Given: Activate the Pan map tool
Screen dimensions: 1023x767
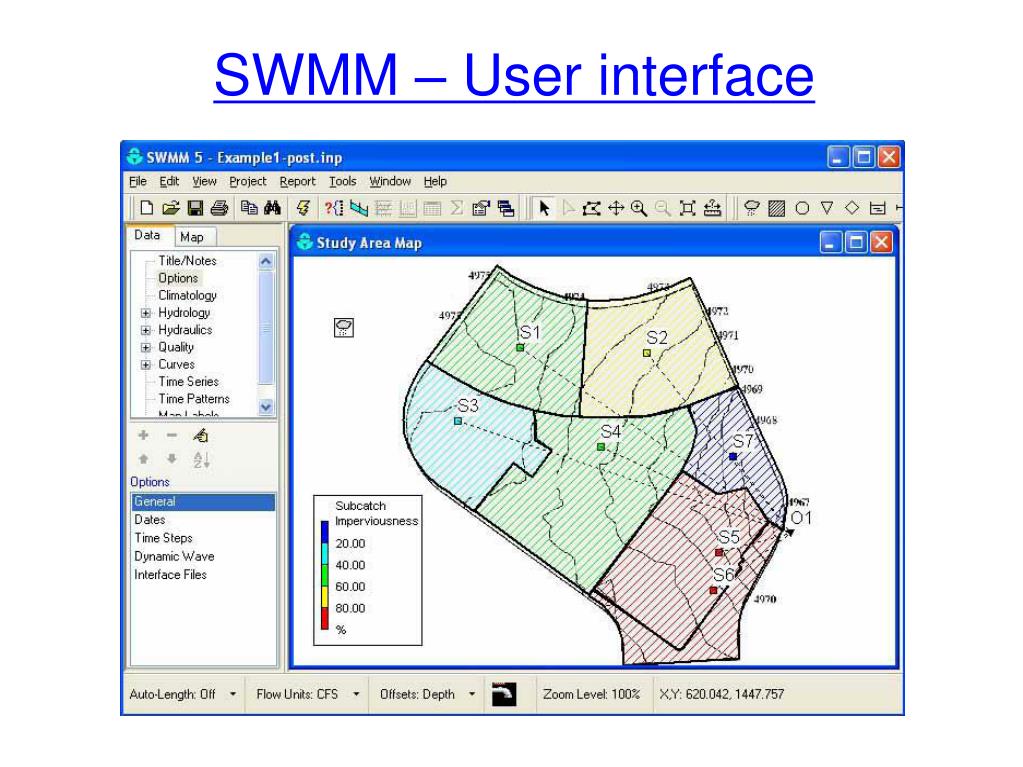Looking at the screenshot, I should tap(615, 208).
